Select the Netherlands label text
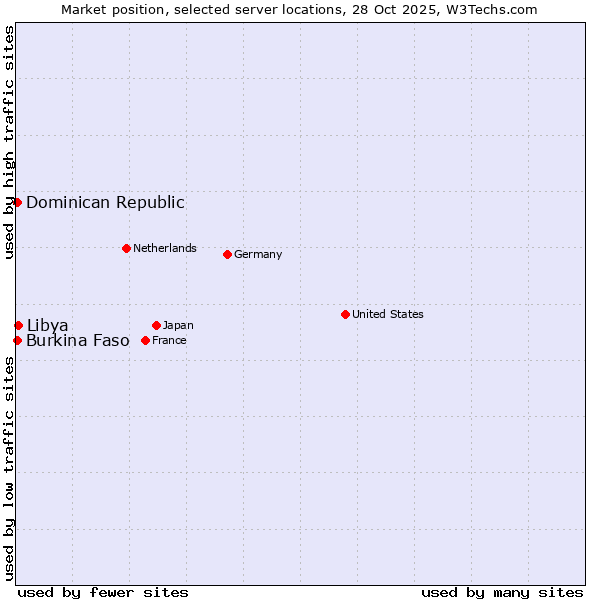600x600 pixels. point(164,248)
